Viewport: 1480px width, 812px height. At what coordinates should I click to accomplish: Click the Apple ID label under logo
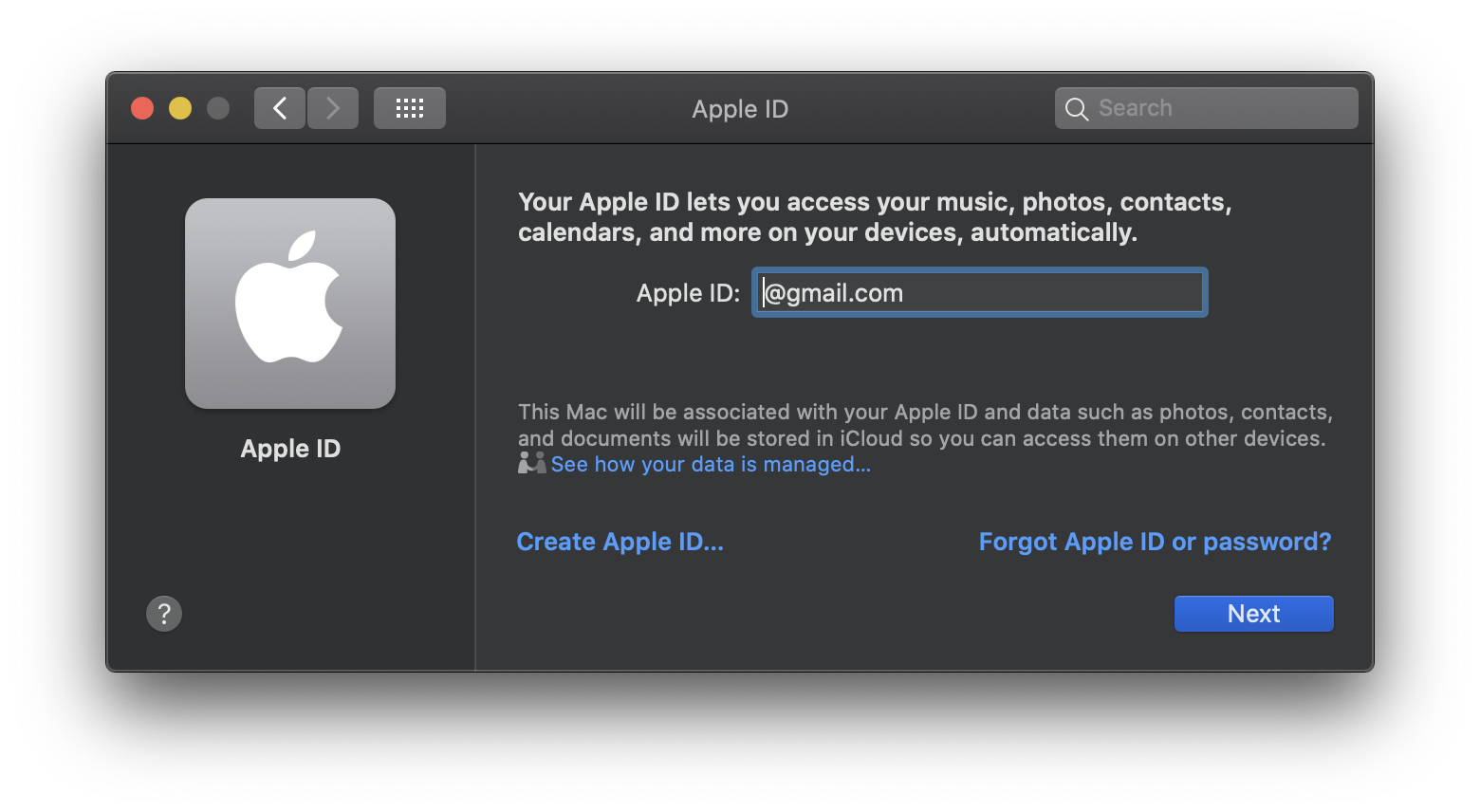(290, 449)
